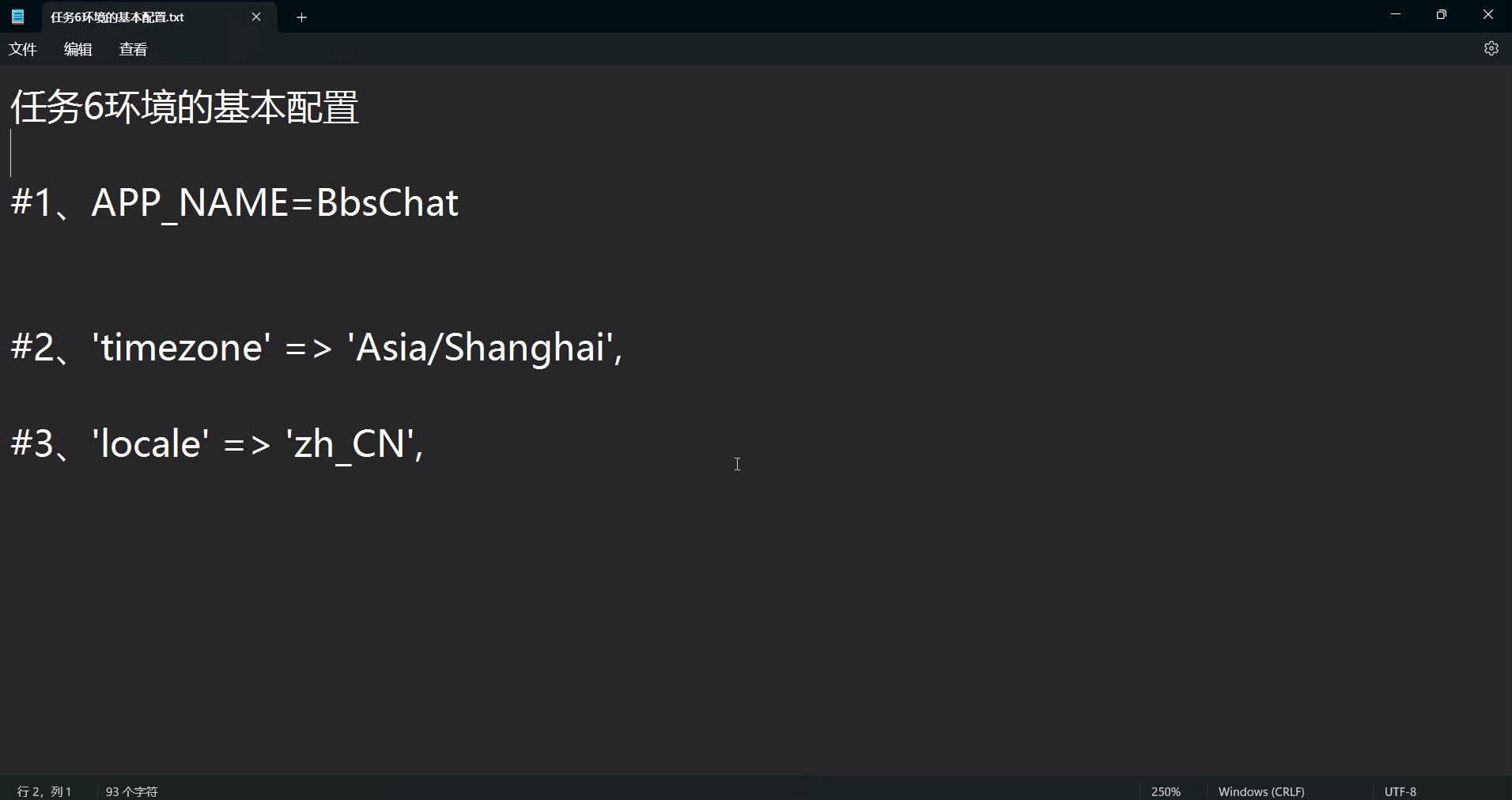Place cursor after APP_NAME=BbsChat
The width and height of the screenshot is (1512, 800).
(463, 204)
